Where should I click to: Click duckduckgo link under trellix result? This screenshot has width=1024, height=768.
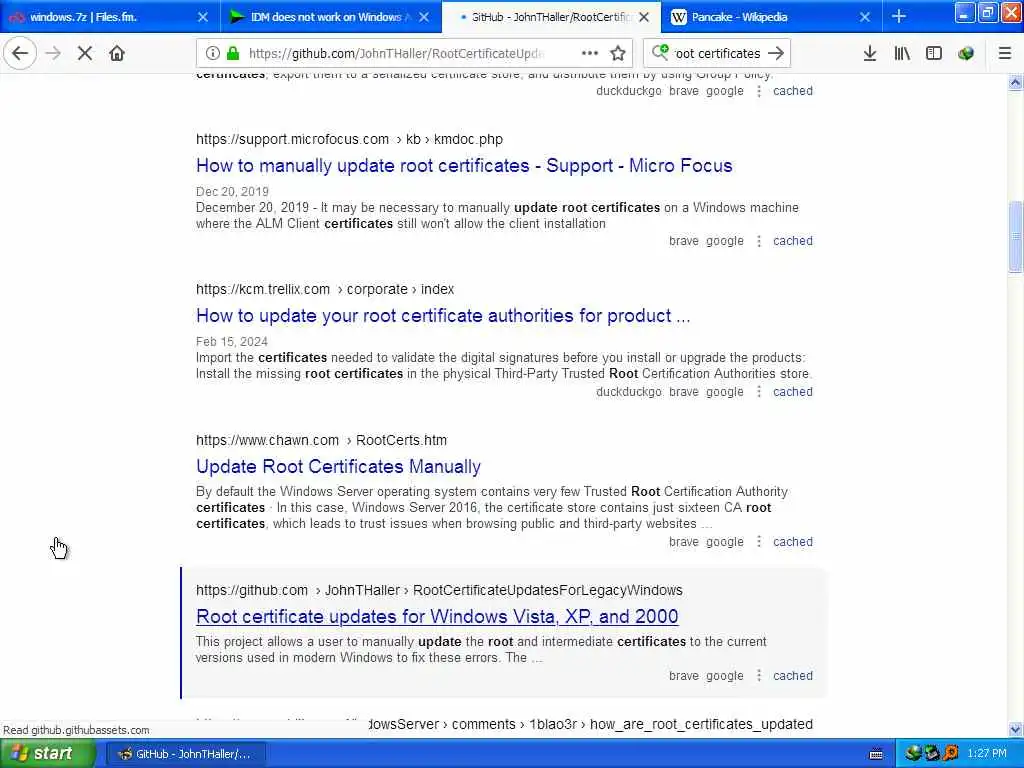point(629,392)
